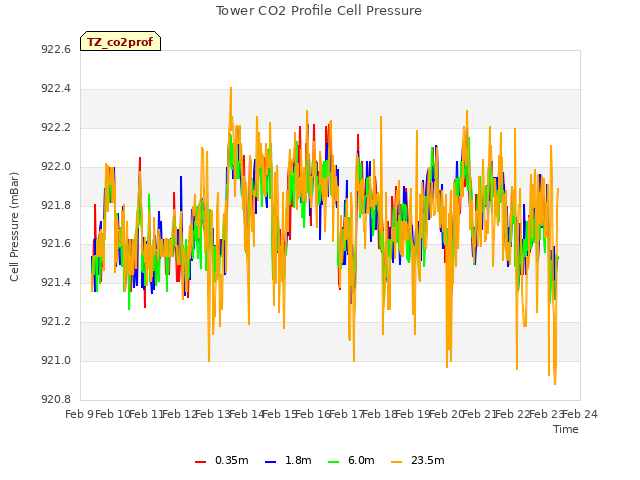This screenshot has height=480, width=640.
Task: Click the chart title Tower CO2 Profile Cell Pressure
Action: pyautogui.click(x=319, y=11)
